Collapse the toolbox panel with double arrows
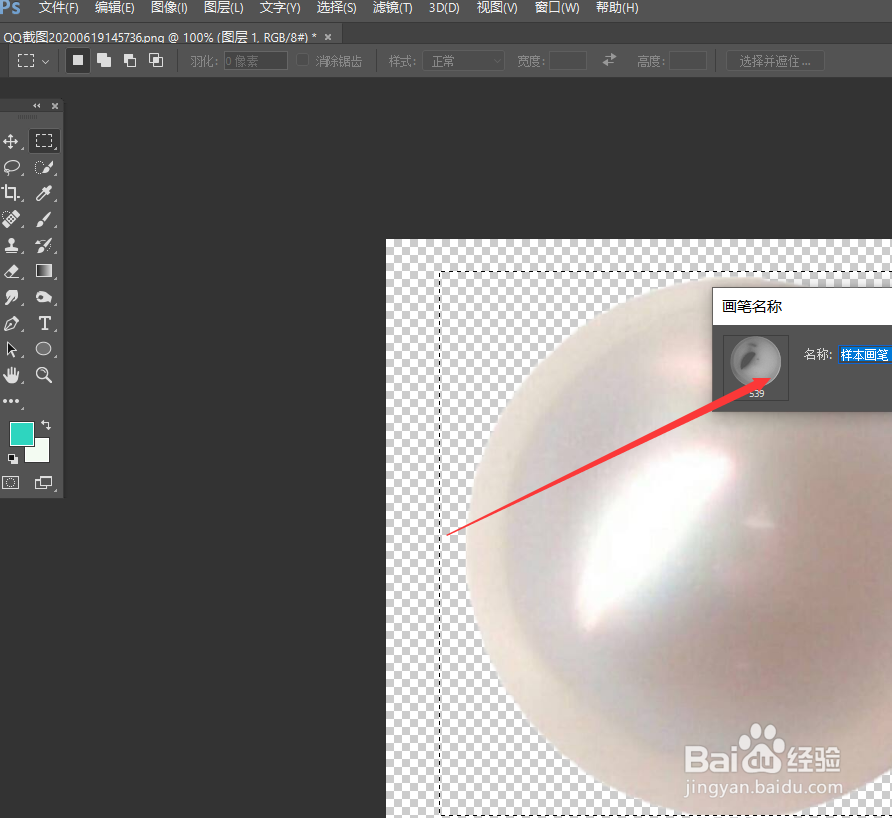892x818 pixels. coord(36,106)
